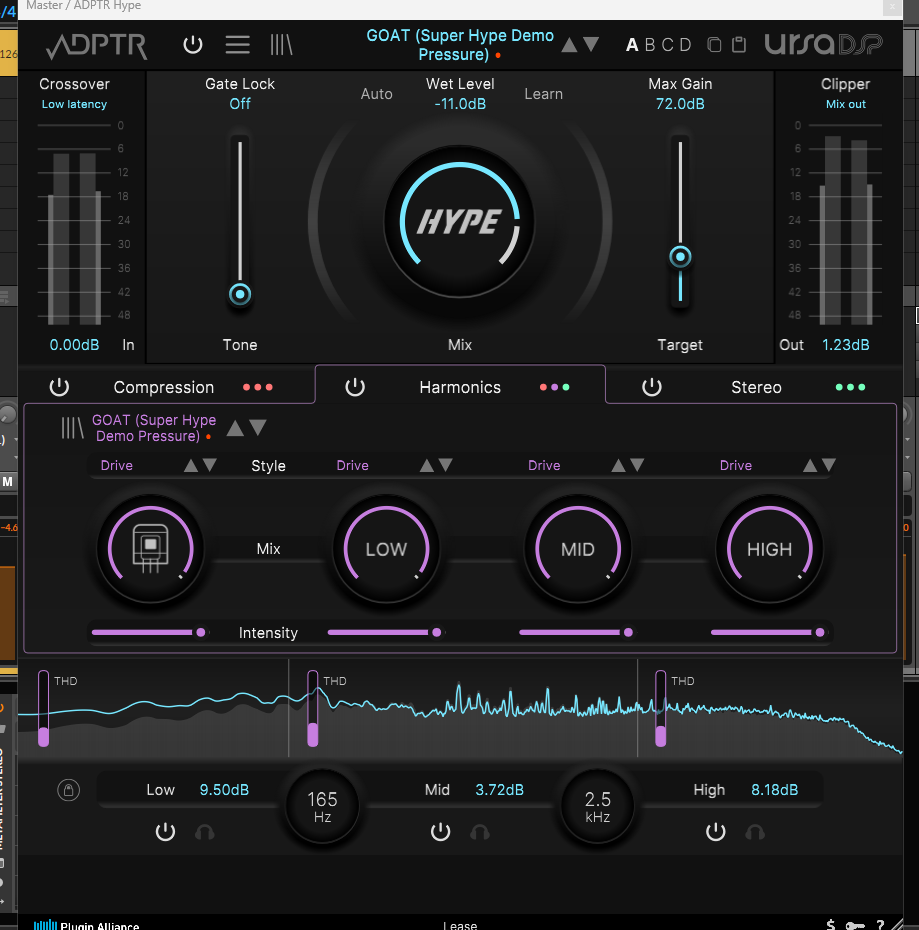This screenshot has height=930, width=919.
Task: Switch to state A
Action: click(632, 45)
